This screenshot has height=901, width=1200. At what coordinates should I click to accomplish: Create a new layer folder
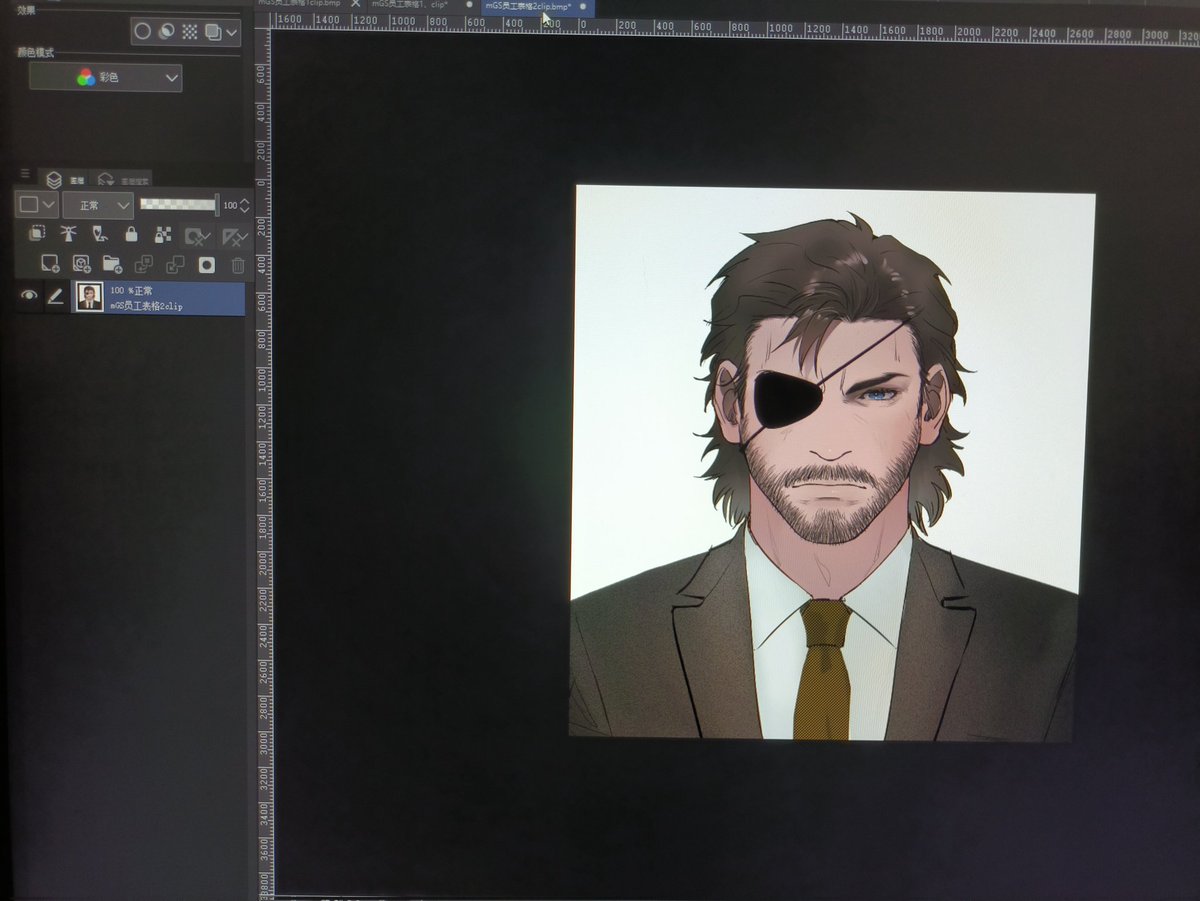pyautogui.click(x=111, y=264)
